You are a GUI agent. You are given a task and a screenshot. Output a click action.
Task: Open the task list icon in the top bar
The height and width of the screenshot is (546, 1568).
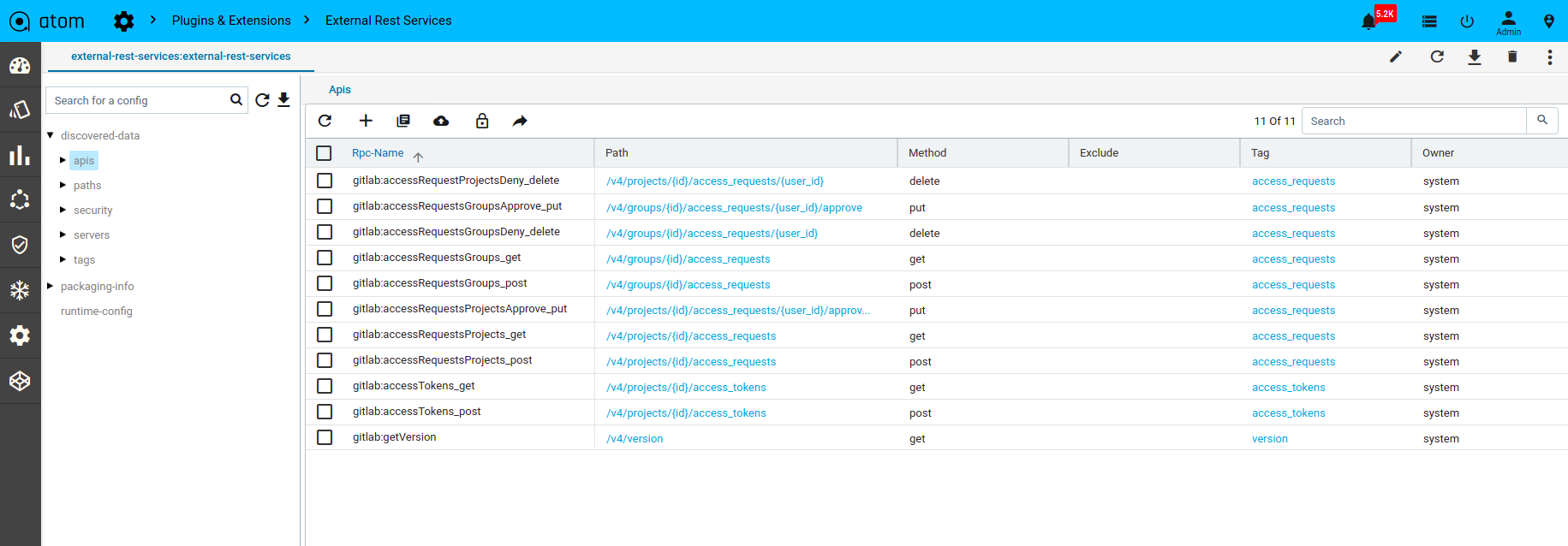(1429, 21)
